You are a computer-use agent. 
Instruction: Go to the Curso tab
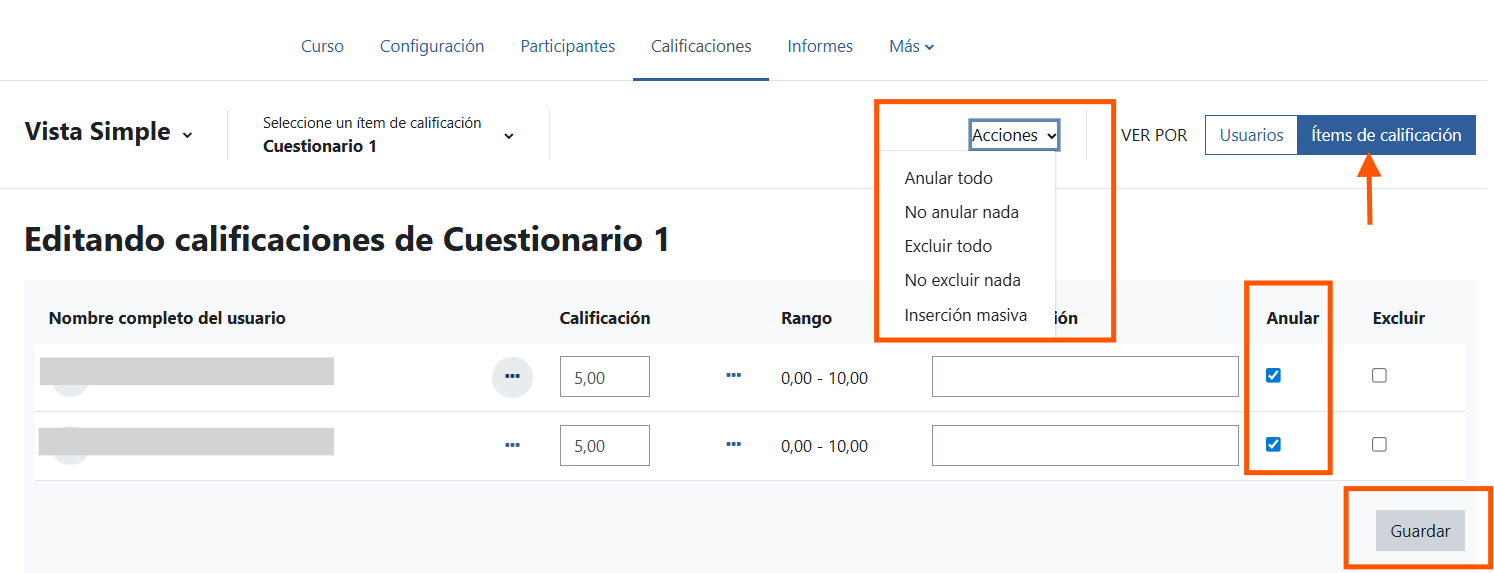[x=322, y=46]
